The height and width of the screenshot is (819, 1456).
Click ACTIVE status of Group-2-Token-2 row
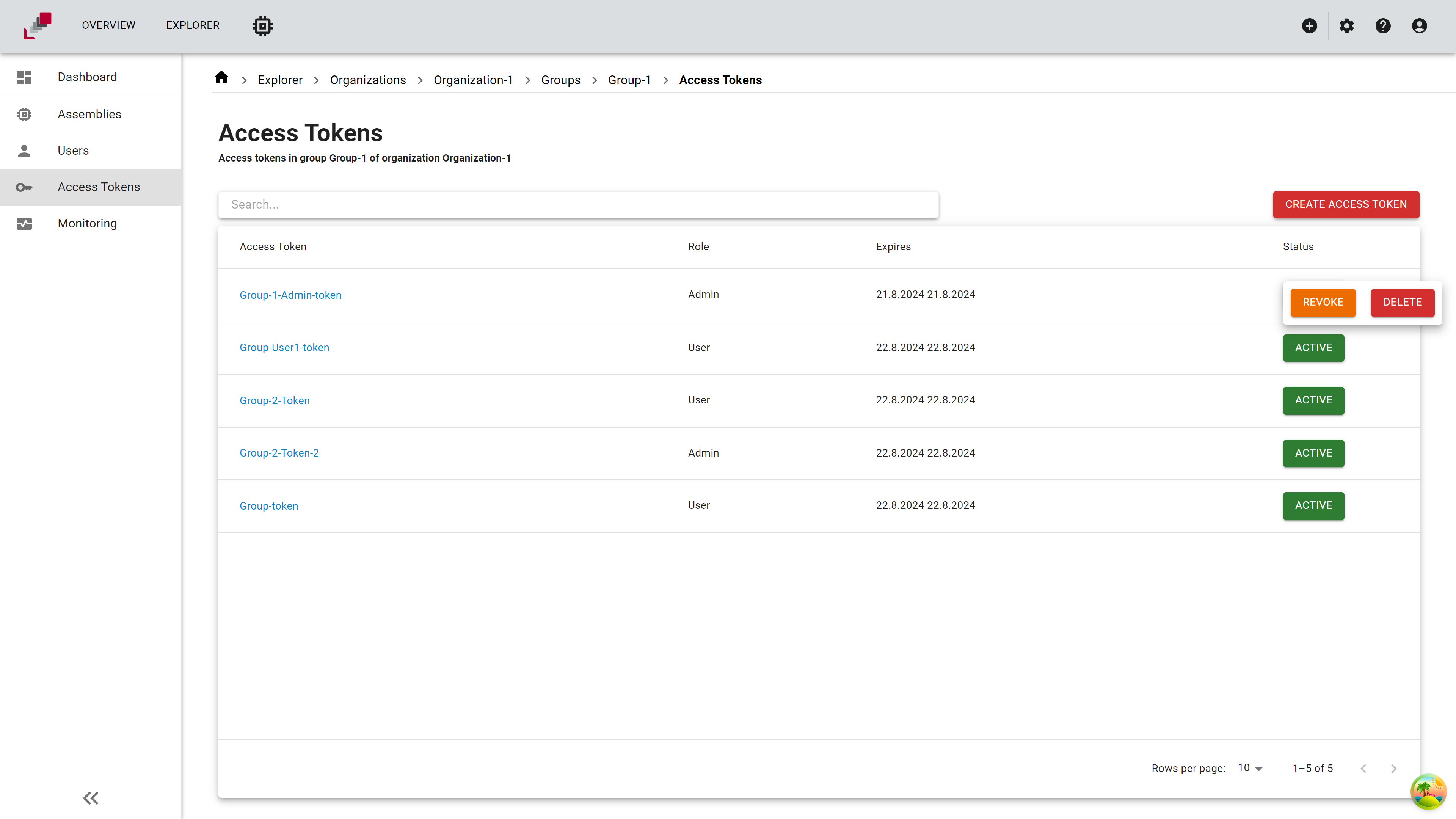coord(1313,453)
